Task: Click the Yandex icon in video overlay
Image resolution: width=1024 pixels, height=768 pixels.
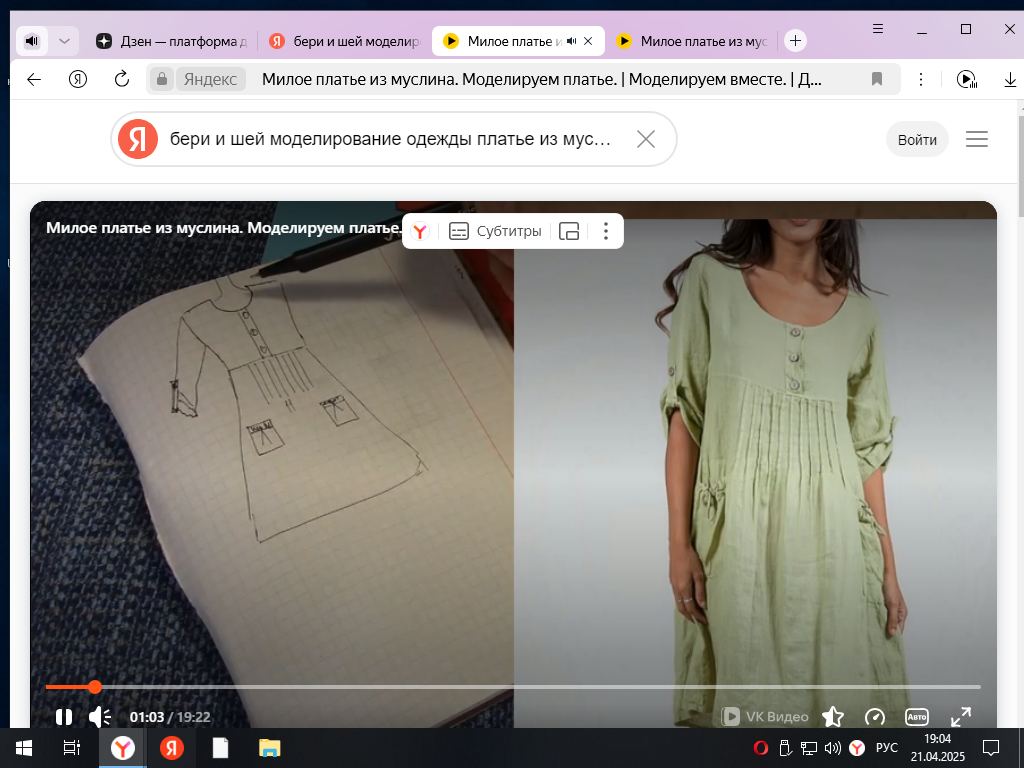Action: point(421,231)
